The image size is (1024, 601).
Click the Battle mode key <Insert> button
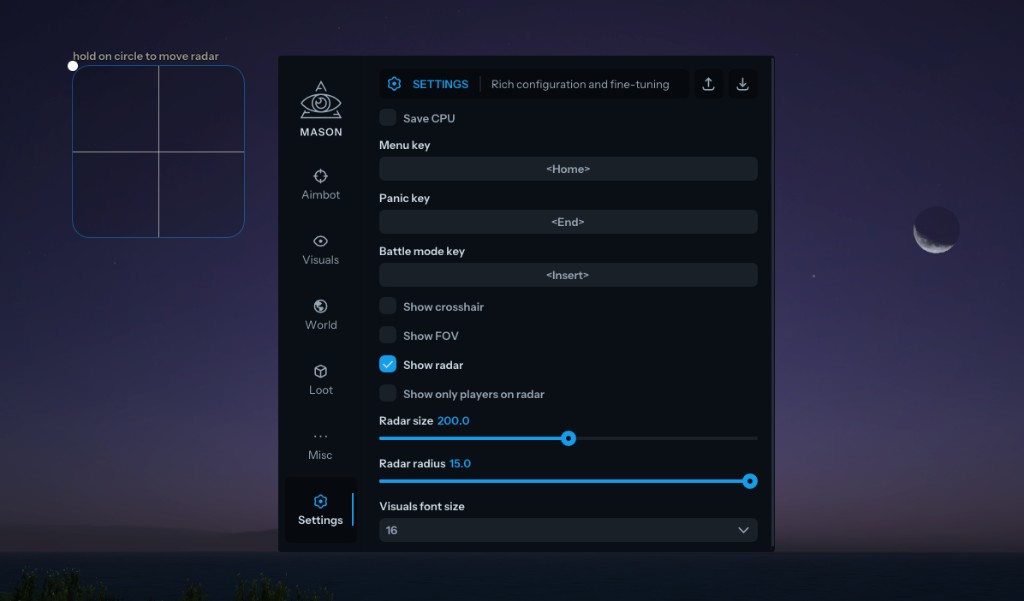(x=568, y=275)
